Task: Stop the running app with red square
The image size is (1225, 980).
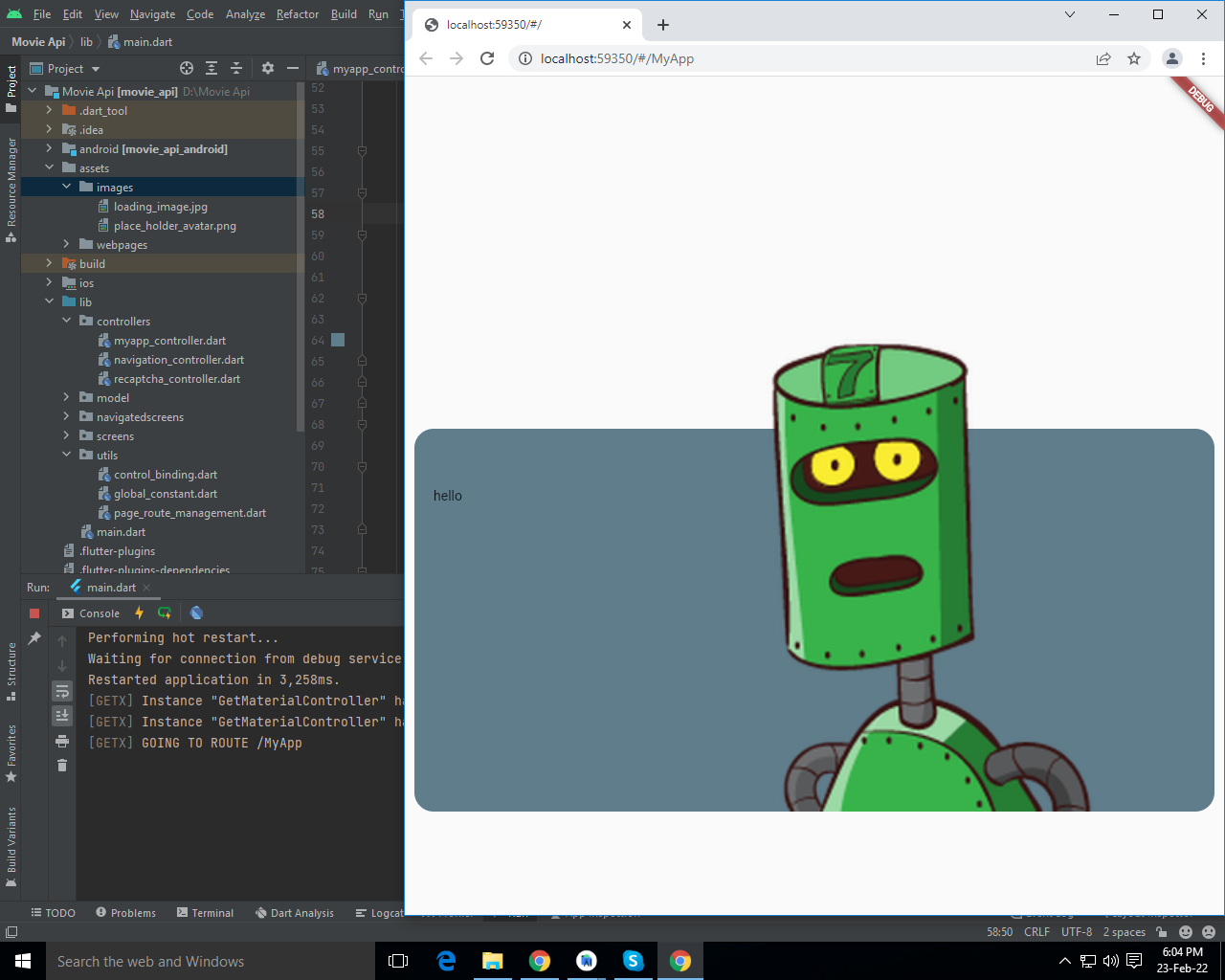Action: pyautogui.click(x=34, y=613)
